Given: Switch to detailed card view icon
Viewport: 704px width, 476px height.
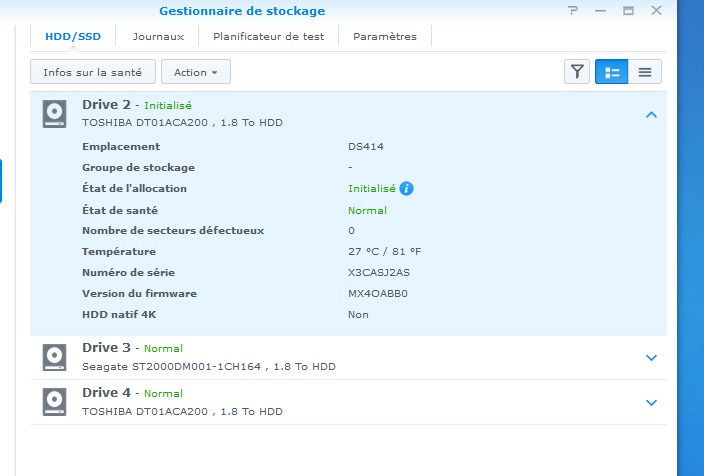Looking at the screenshot, I should click(612, 72).
